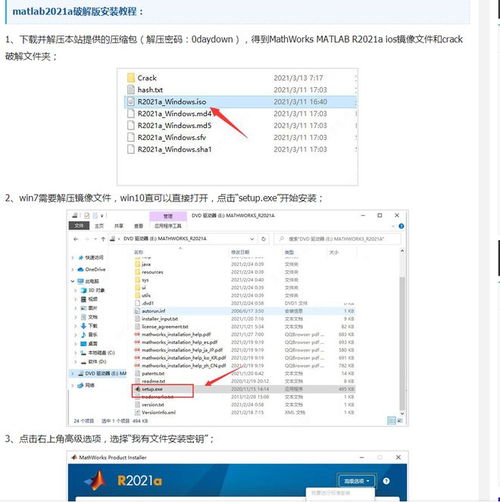Open the installer advanced options dropdown
Viewport: 500px width, 502px height.
point(357,481)
